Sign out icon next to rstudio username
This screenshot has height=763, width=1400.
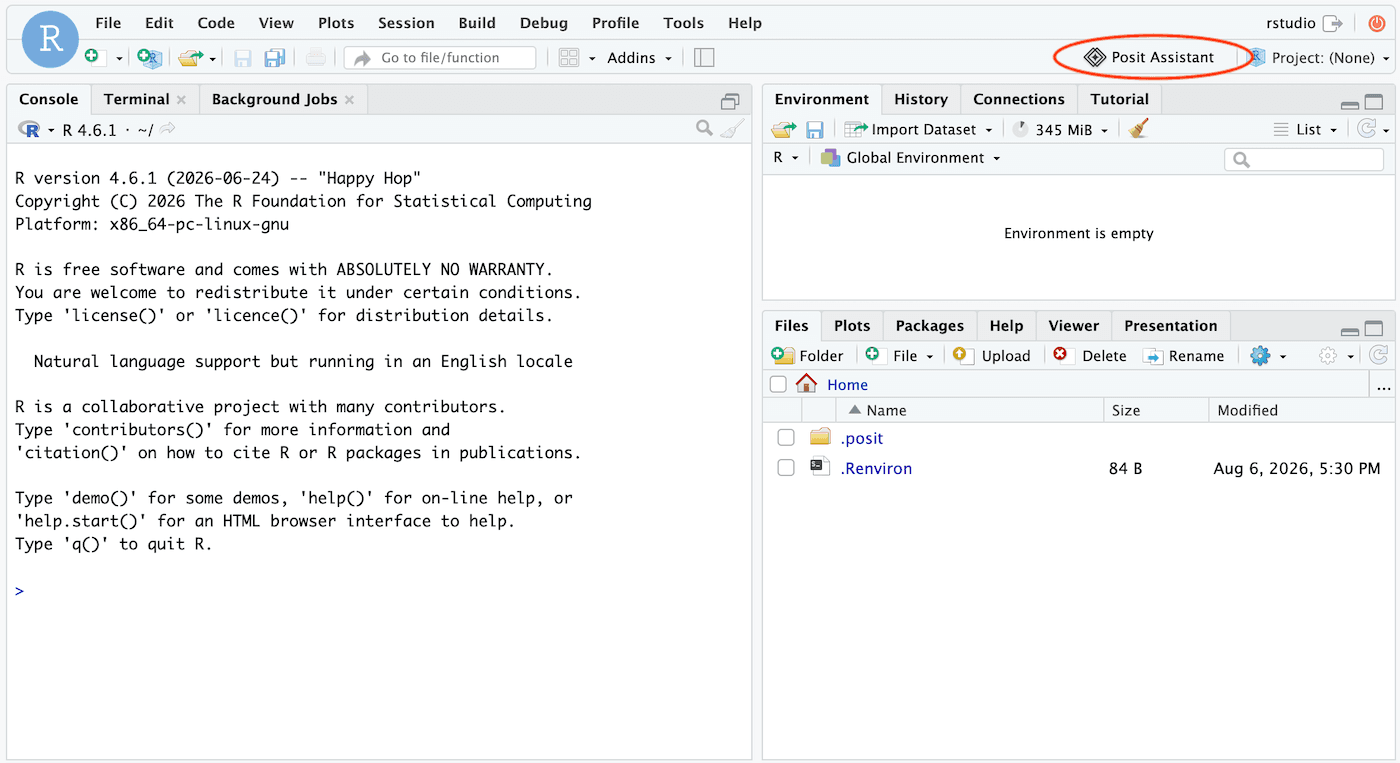point(1333,23)
